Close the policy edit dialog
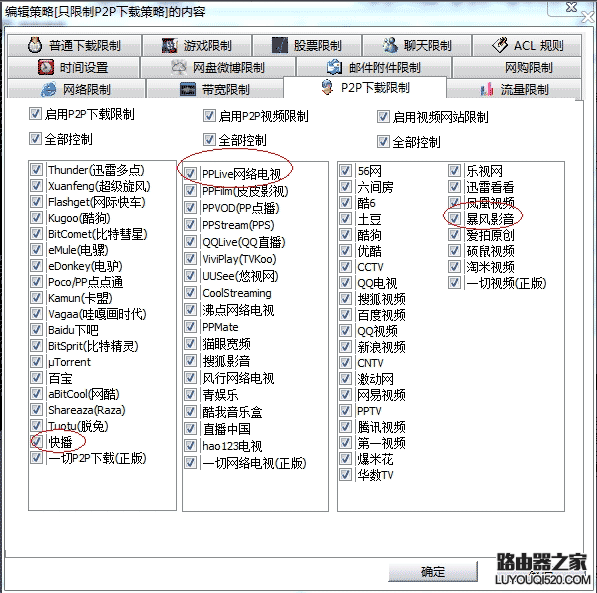Image resolution: width=597 pixels, height=593 pixels. [x=571, y=6]
